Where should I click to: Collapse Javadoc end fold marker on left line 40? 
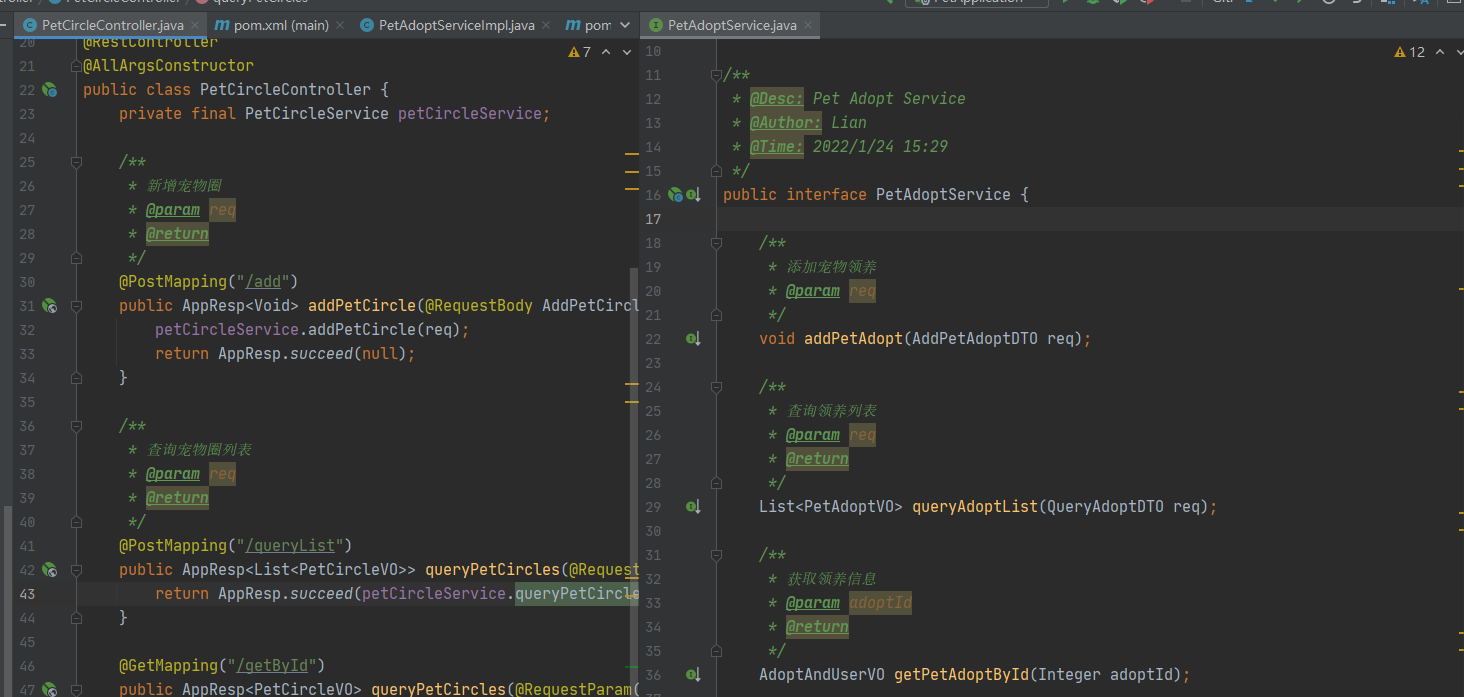(x=74, y=522)
